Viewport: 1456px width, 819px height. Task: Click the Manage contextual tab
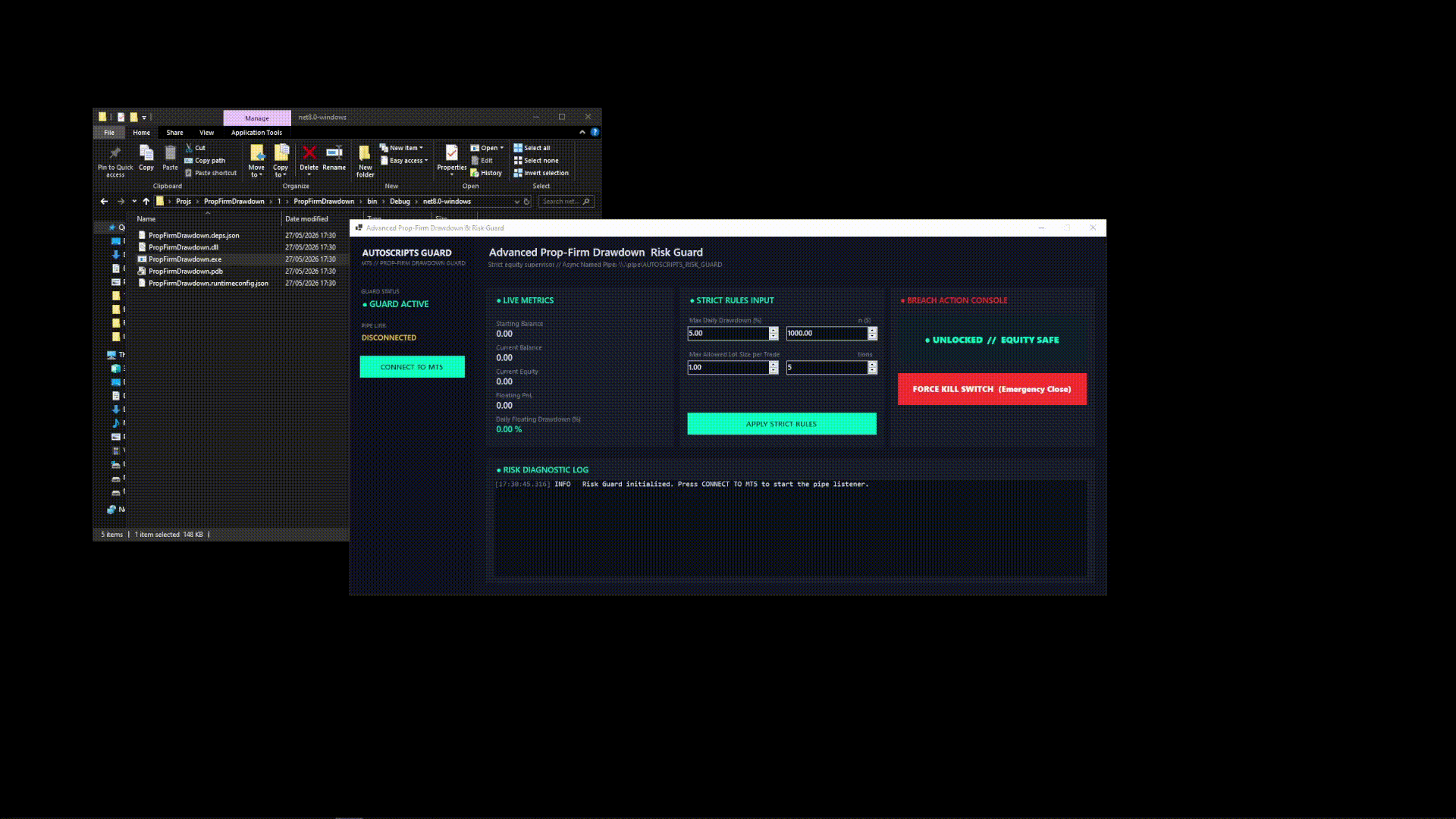point(257,118)
